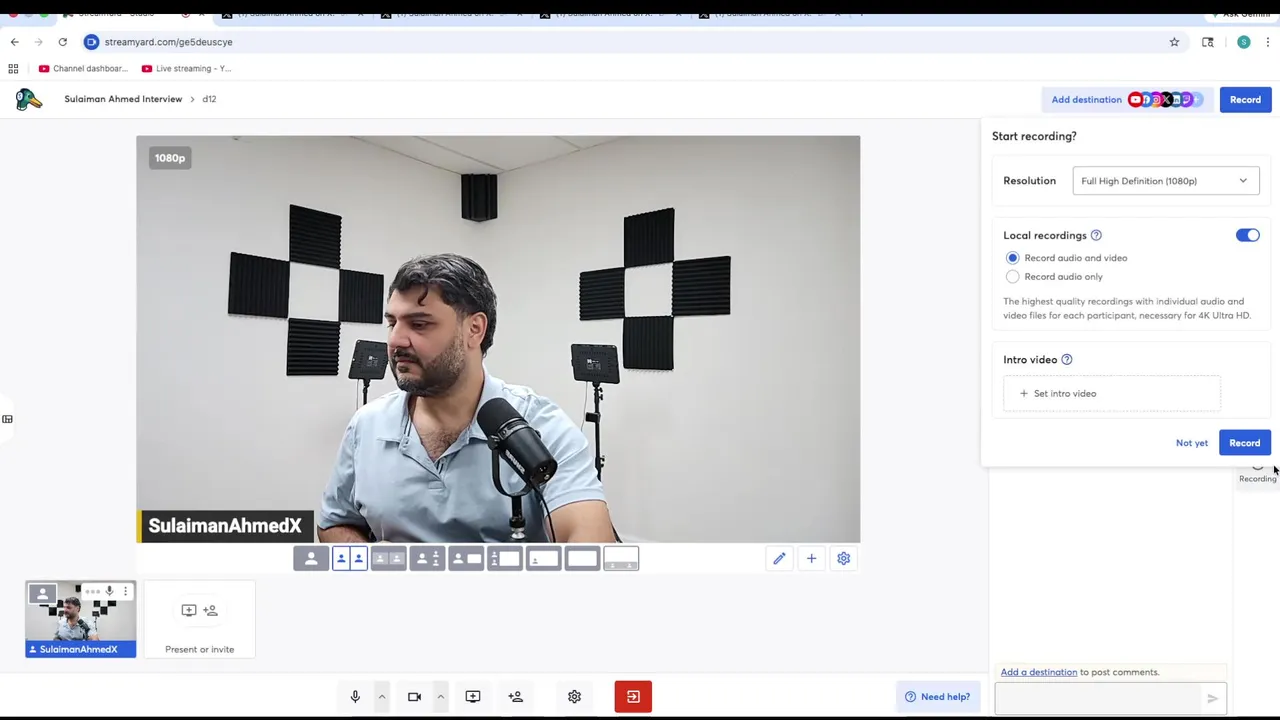
Task: Expand microphone options caret
Action: click(x=381, y=697)
